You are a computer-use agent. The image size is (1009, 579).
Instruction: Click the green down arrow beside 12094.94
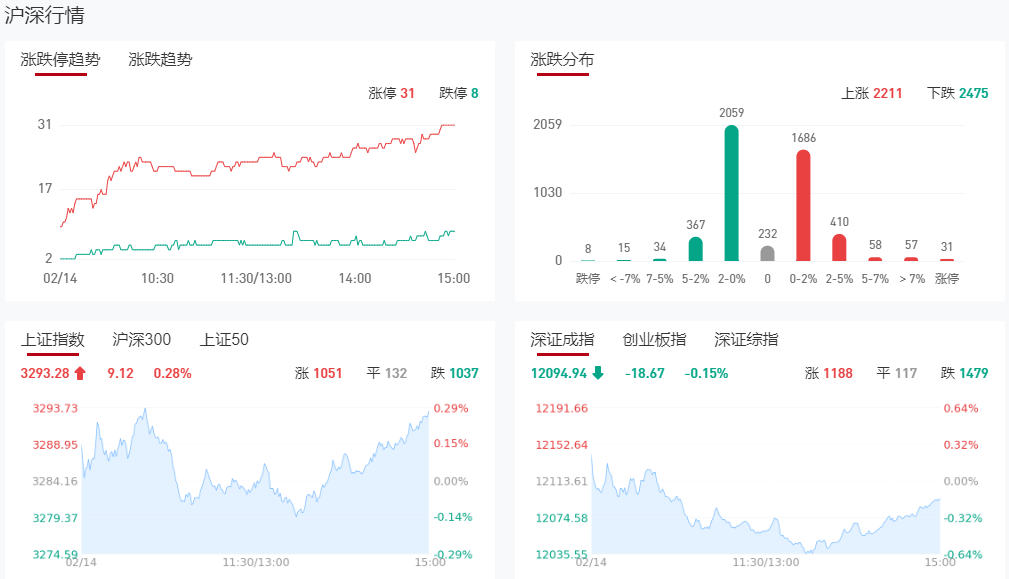(598, 373)
